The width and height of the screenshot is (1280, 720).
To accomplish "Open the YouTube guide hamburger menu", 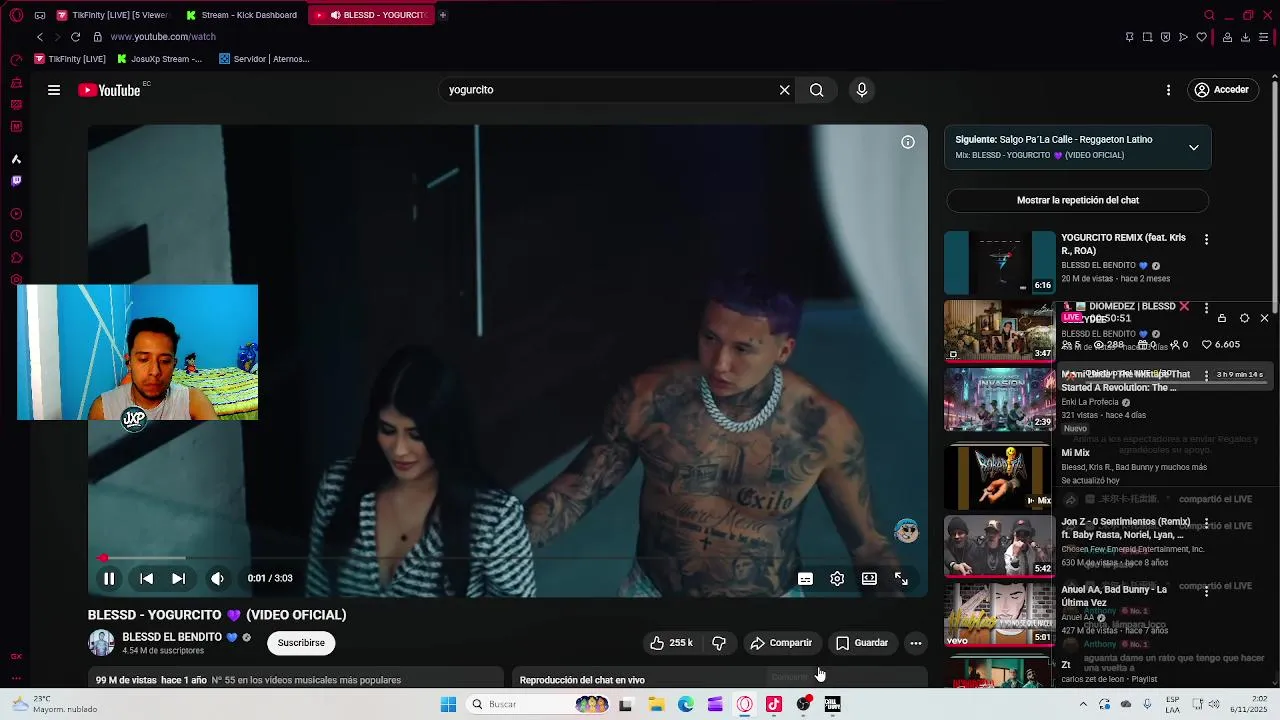I will click(54, 90).
